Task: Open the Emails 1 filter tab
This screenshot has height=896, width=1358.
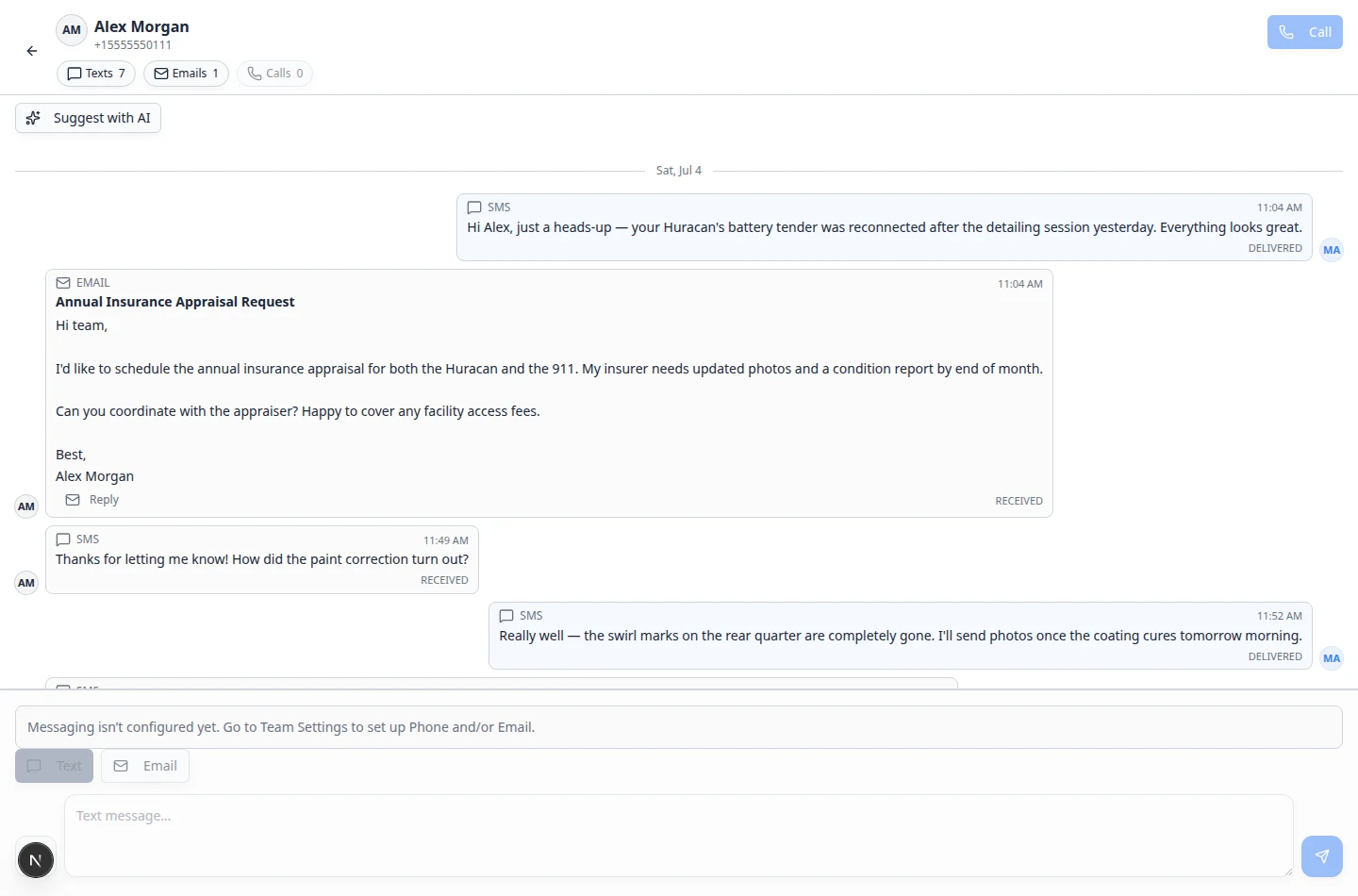Action: coord(186,74)
